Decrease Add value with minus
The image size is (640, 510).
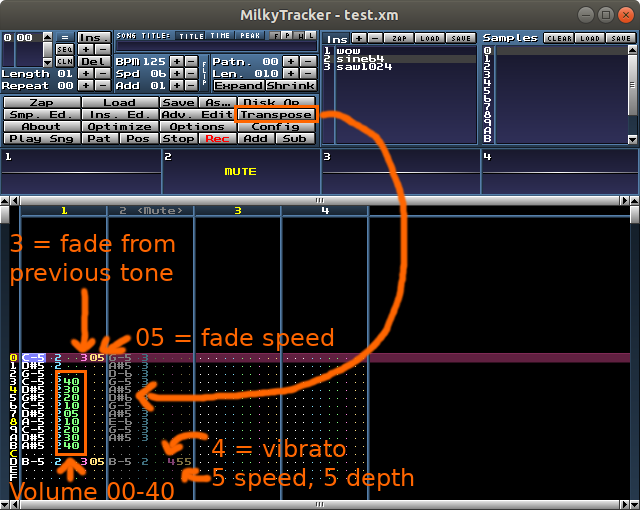click(x=191, y=86)
